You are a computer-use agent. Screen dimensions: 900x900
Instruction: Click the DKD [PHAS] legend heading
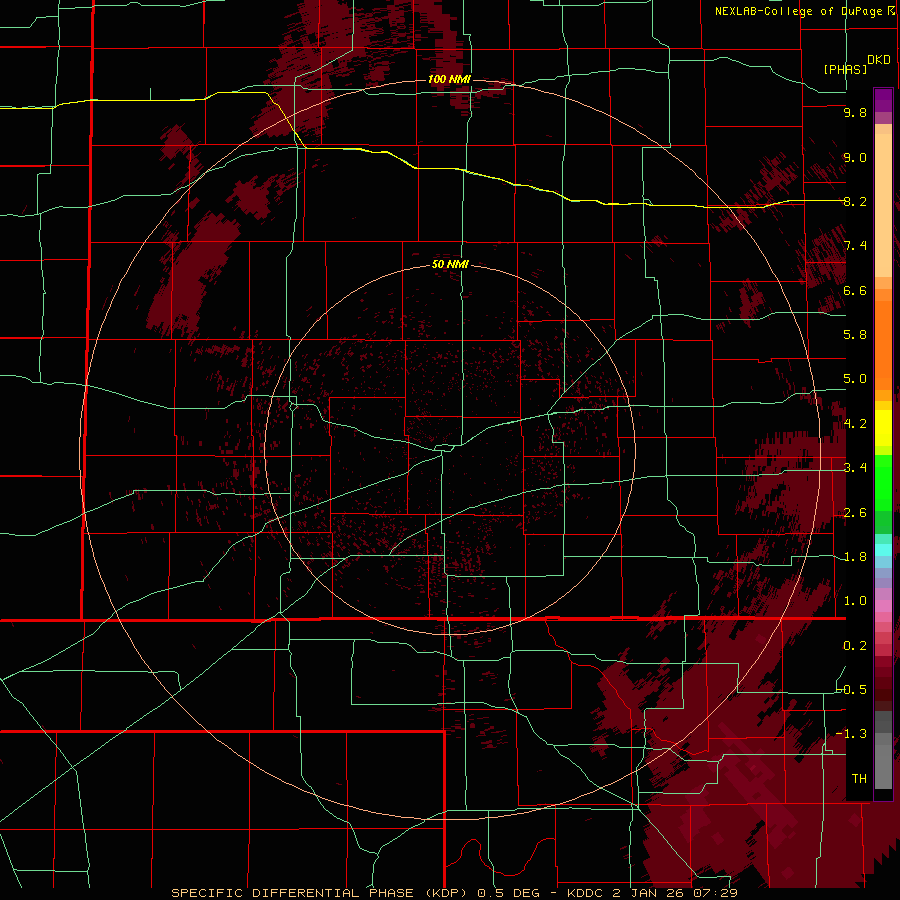[x=856, y=64]
